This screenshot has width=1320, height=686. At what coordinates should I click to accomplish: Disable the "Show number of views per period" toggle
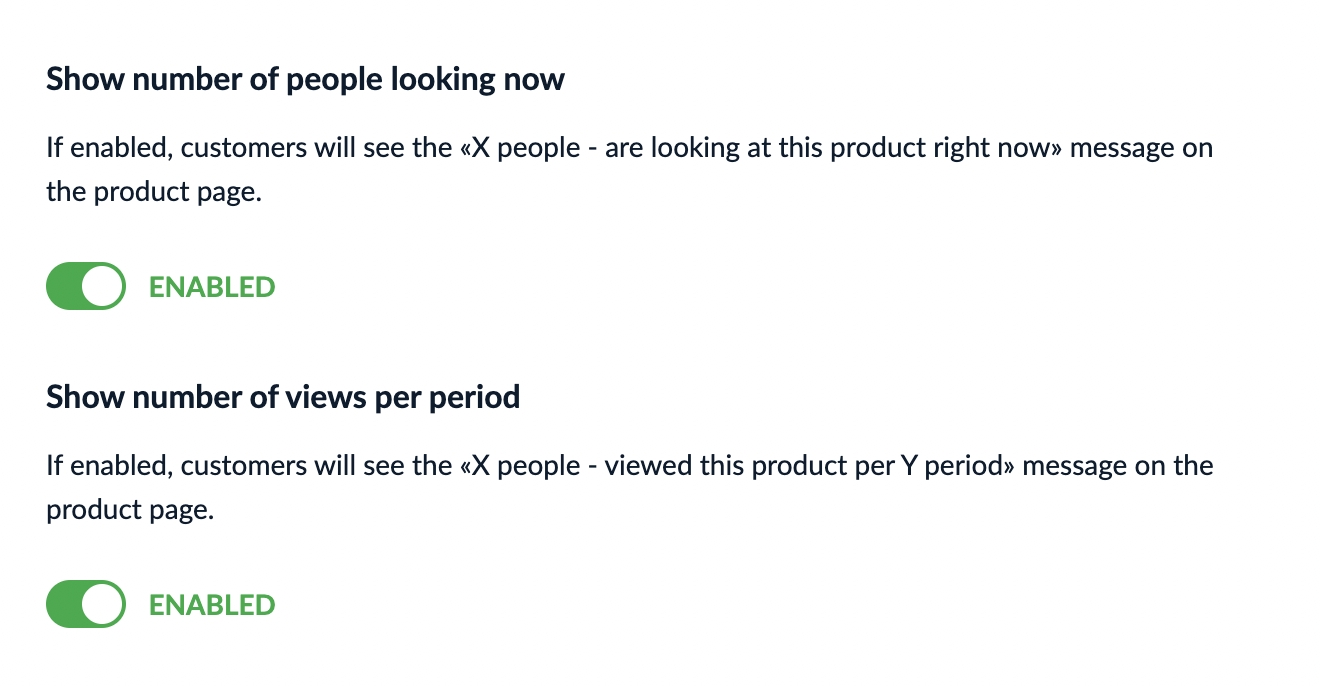pyautogui.click(x=86, y=605)
